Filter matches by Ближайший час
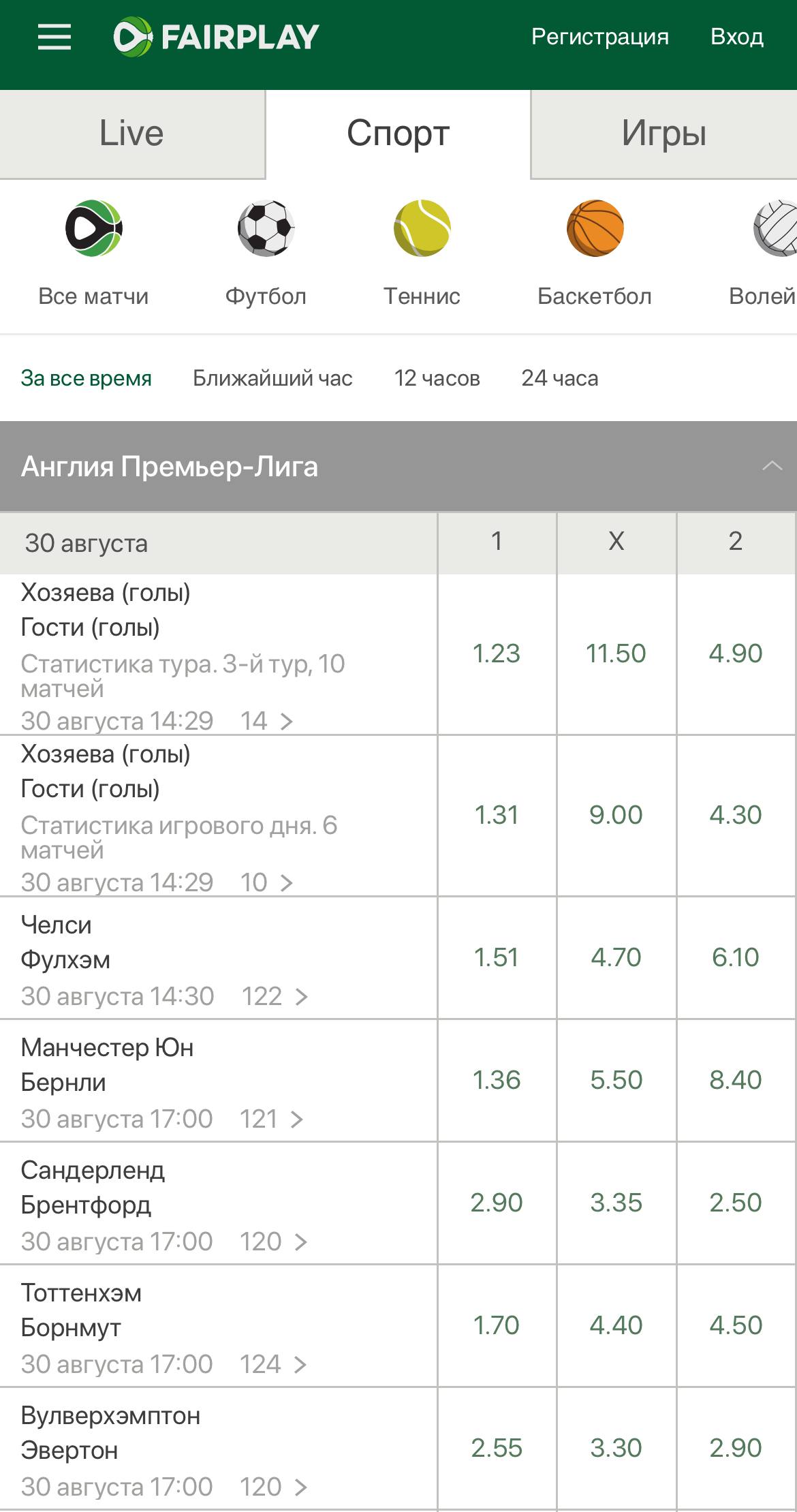This screenshot has width=797, height=1512. pyautogui.click(x=272, y=378)
